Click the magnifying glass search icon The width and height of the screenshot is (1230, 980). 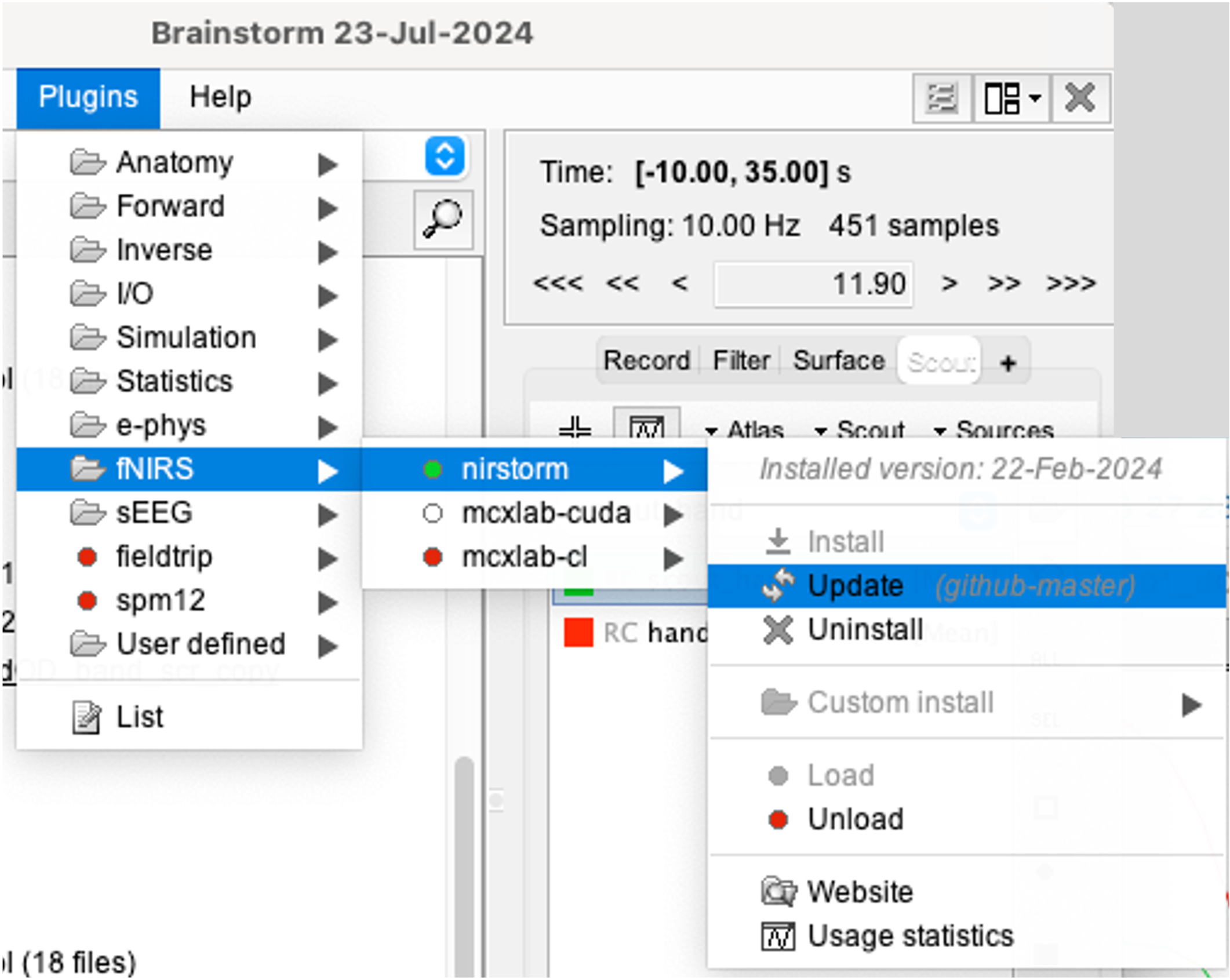click(x=443, y=219)
